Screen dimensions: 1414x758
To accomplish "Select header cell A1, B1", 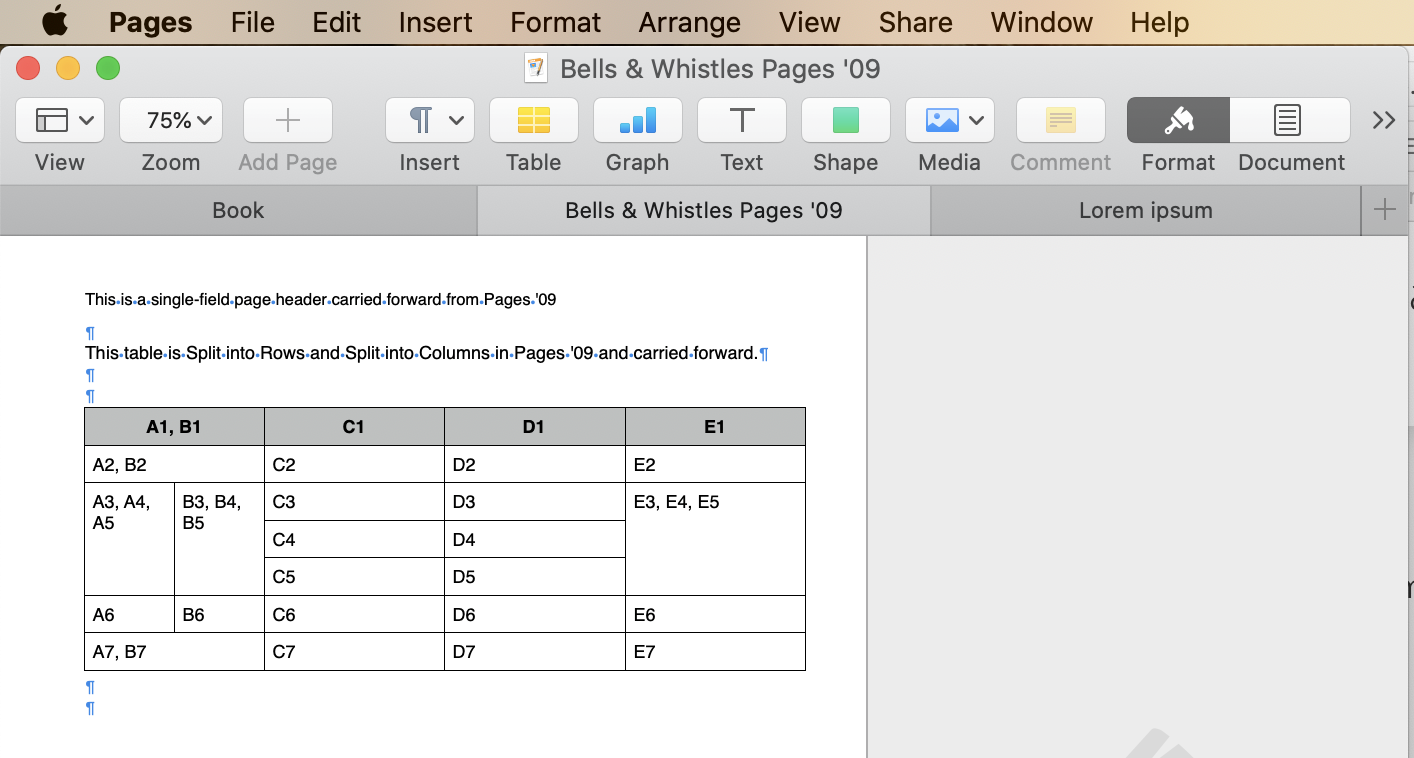I will pos(174,426).
